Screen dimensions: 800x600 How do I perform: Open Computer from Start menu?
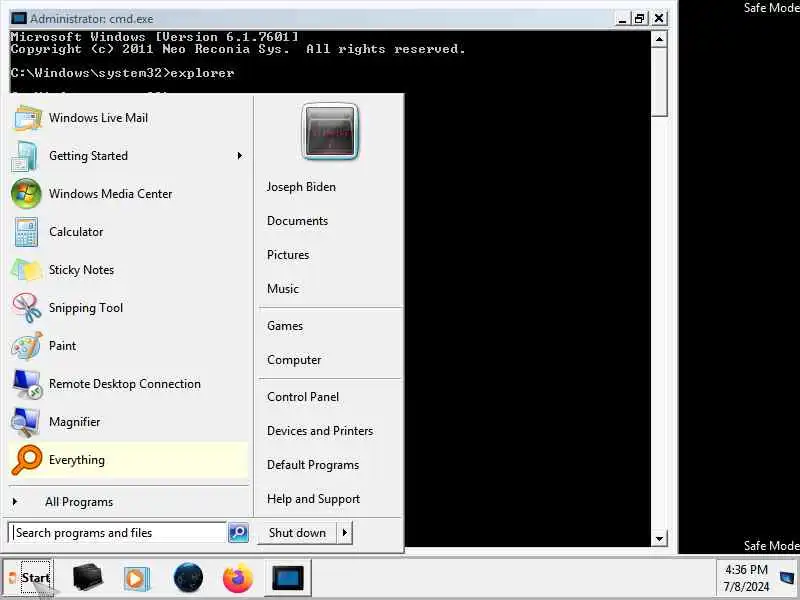[294, 360]
